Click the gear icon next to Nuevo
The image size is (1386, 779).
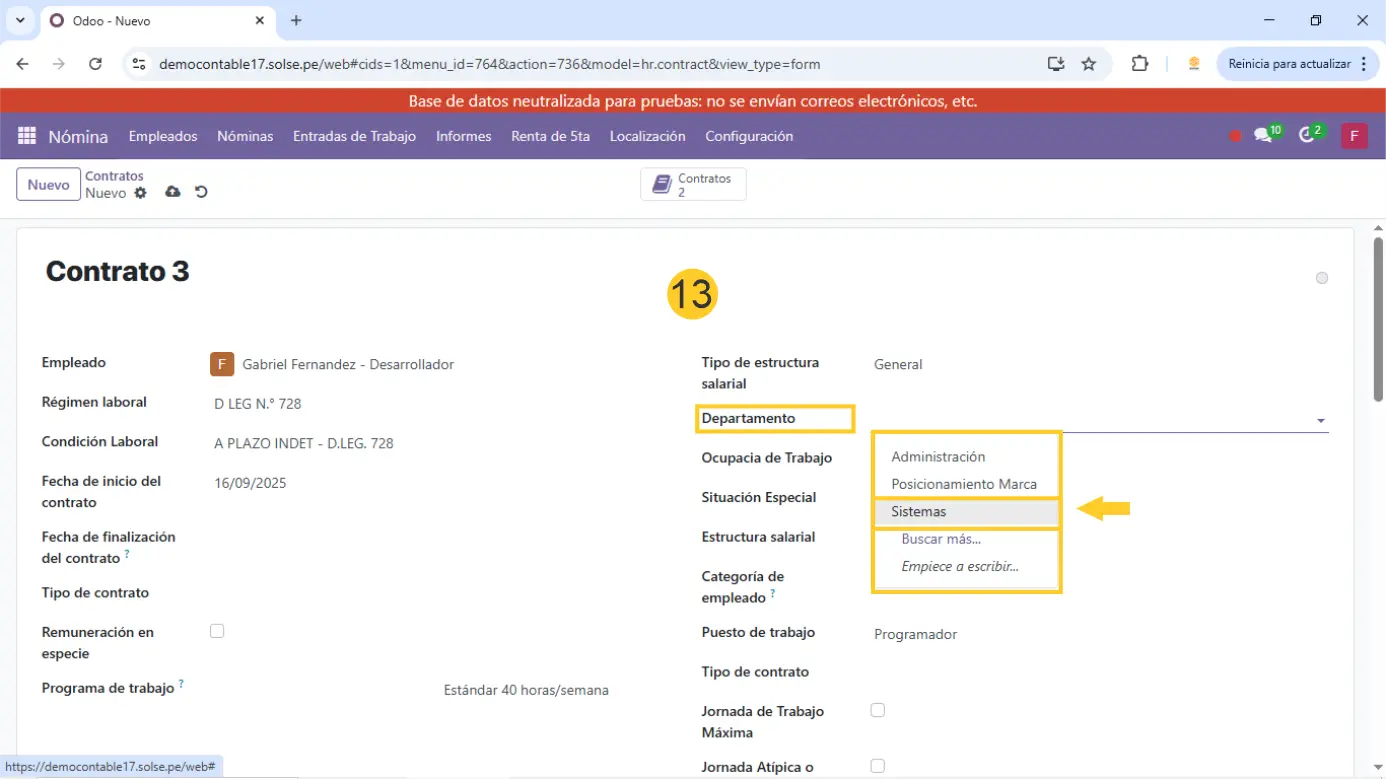coord(140,193)
